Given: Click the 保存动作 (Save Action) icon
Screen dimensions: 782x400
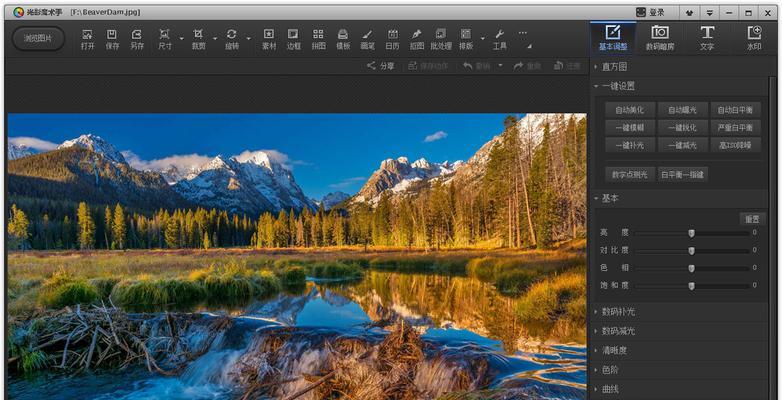Looking at the screenshot, I should coord(412,66).
